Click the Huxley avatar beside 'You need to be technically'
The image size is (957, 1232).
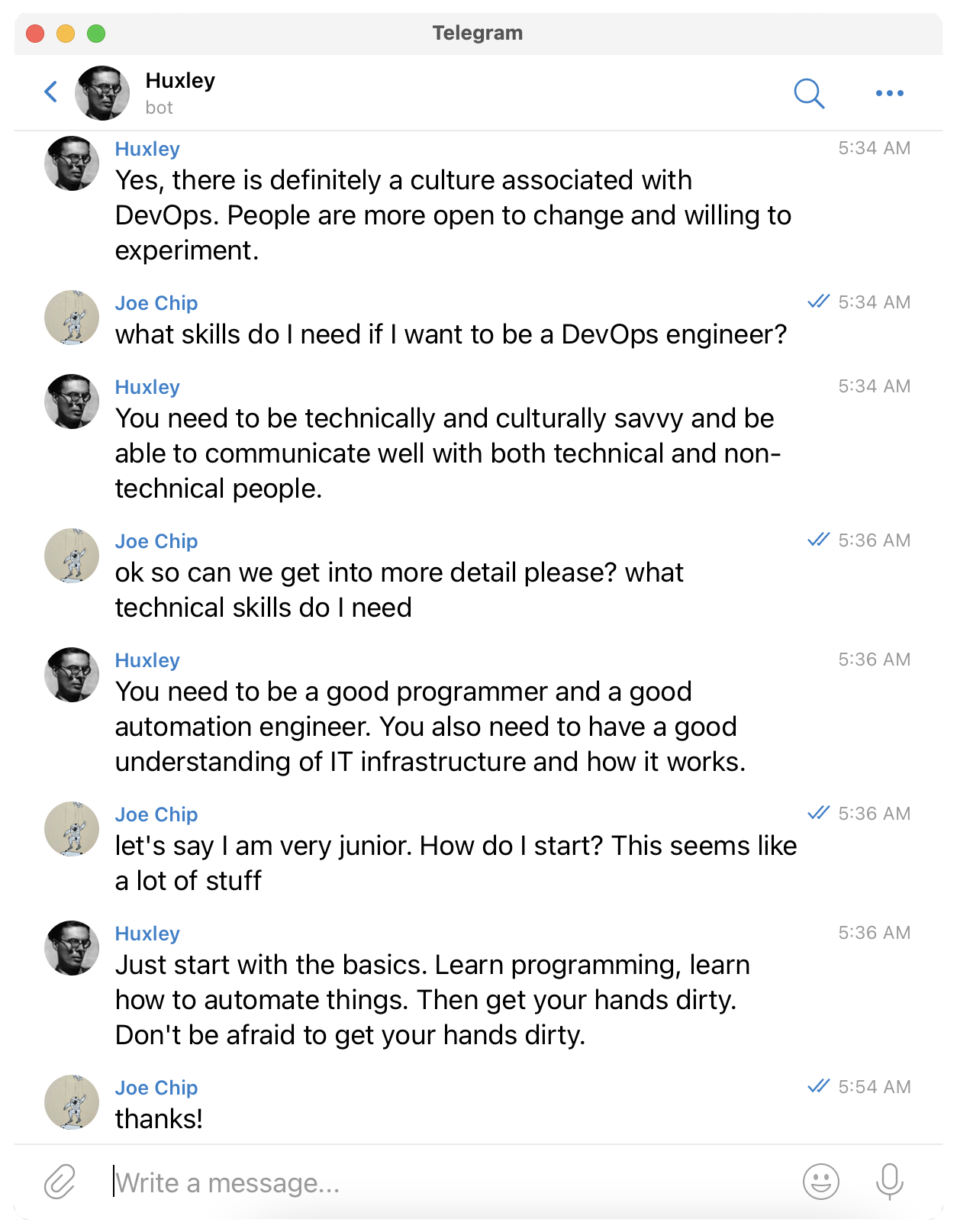point(72,402)
